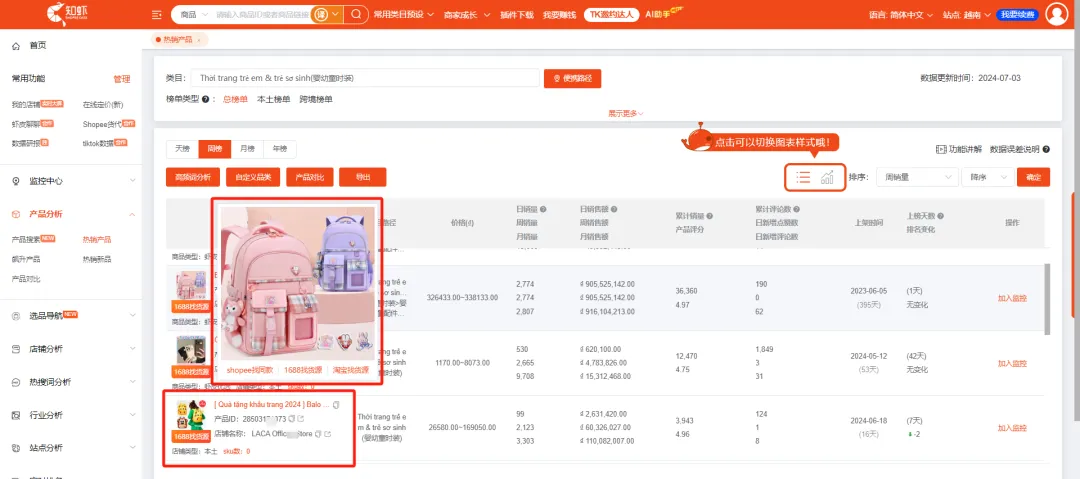1080x479 pixels.
Task: Open 飙升产品 in the sidebar
Action: tap(25, 259)
